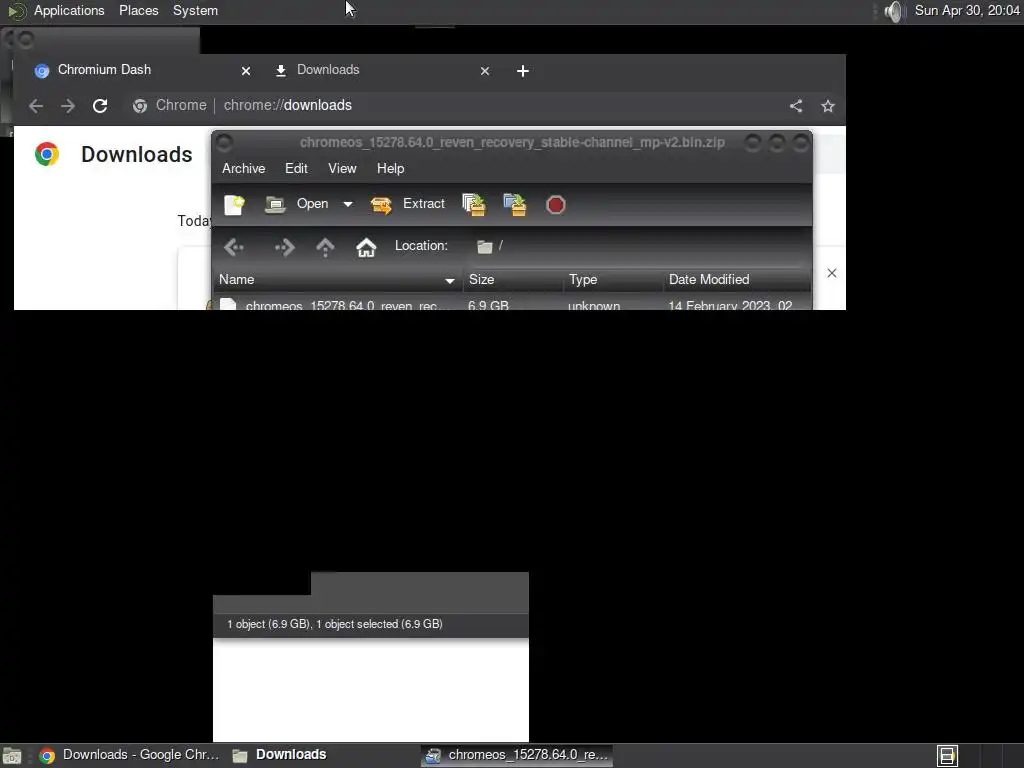Open the Applications menu in top panel

[x=69, y=10]
